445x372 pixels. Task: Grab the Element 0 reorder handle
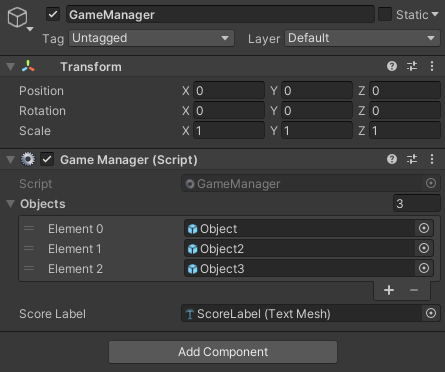pyautogui.click(x=29, y=228)
